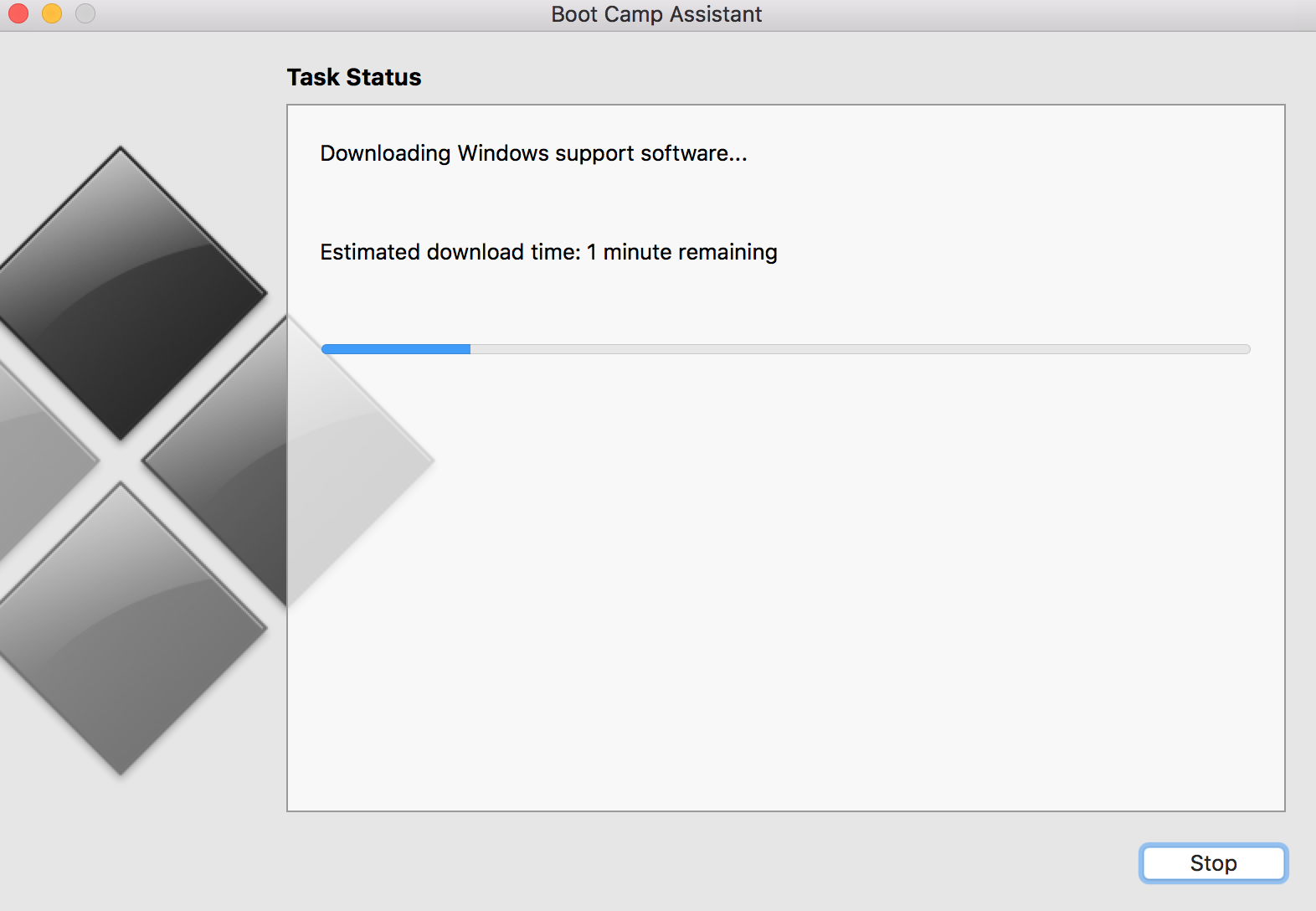
Task: Click the "Task Status" heading
Action: click(x=354, y=77)
